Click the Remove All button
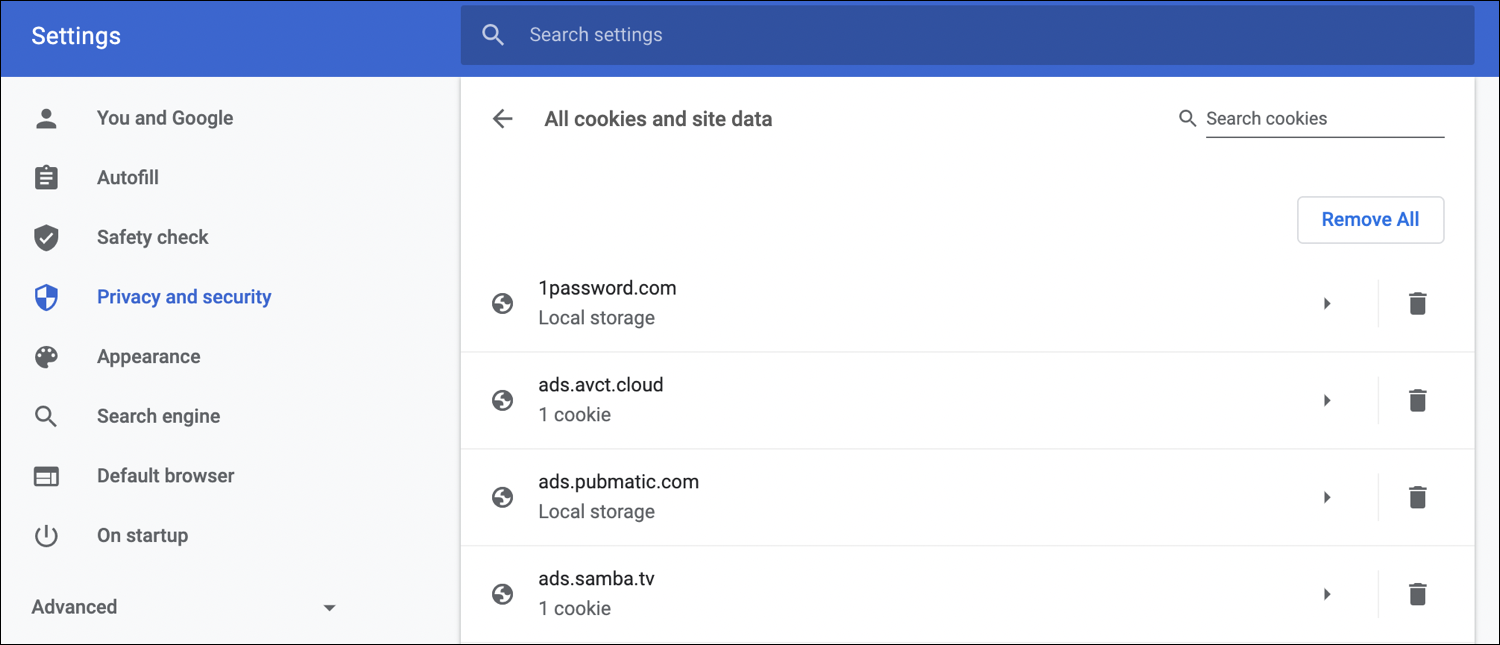The image size is (1500, 645). click(1370, 219)
